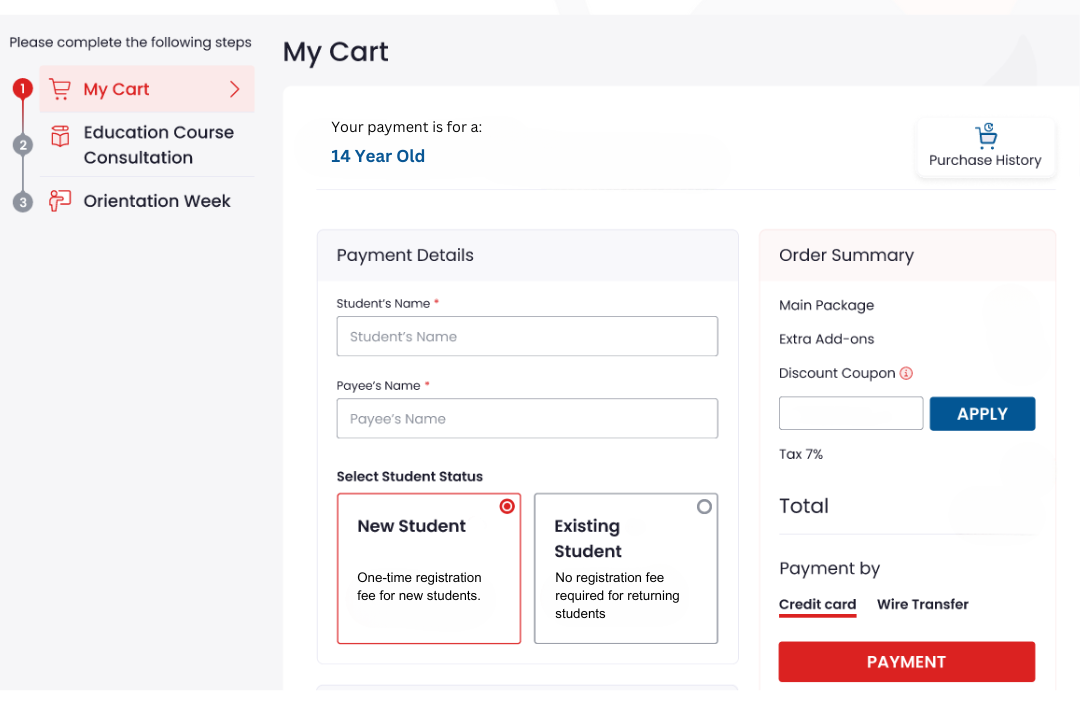Screen dimensions: 1080x720
Task: Open Purchase History cart icon
Action: [x=985, y=137]
